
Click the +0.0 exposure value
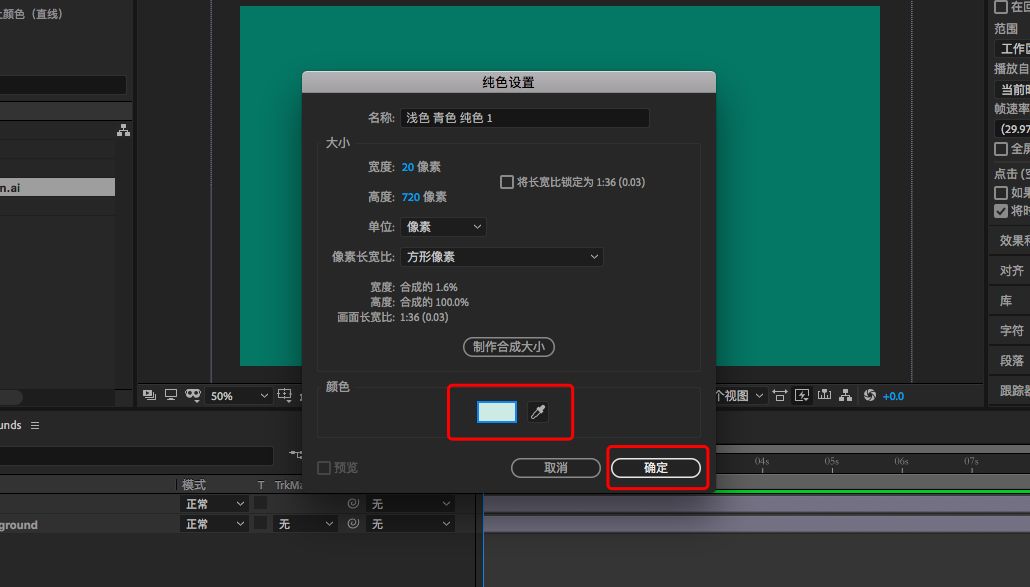click(x=893, y=396)
